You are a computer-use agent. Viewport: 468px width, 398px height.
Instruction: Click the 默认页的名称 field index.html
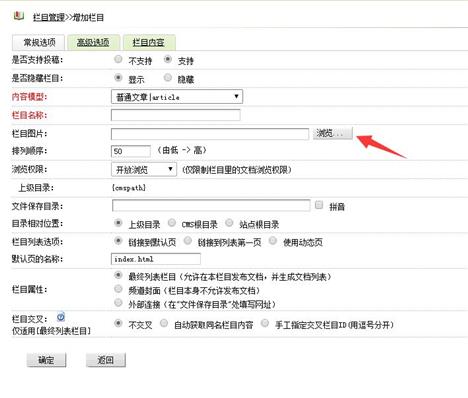click(x=156, y=259)
